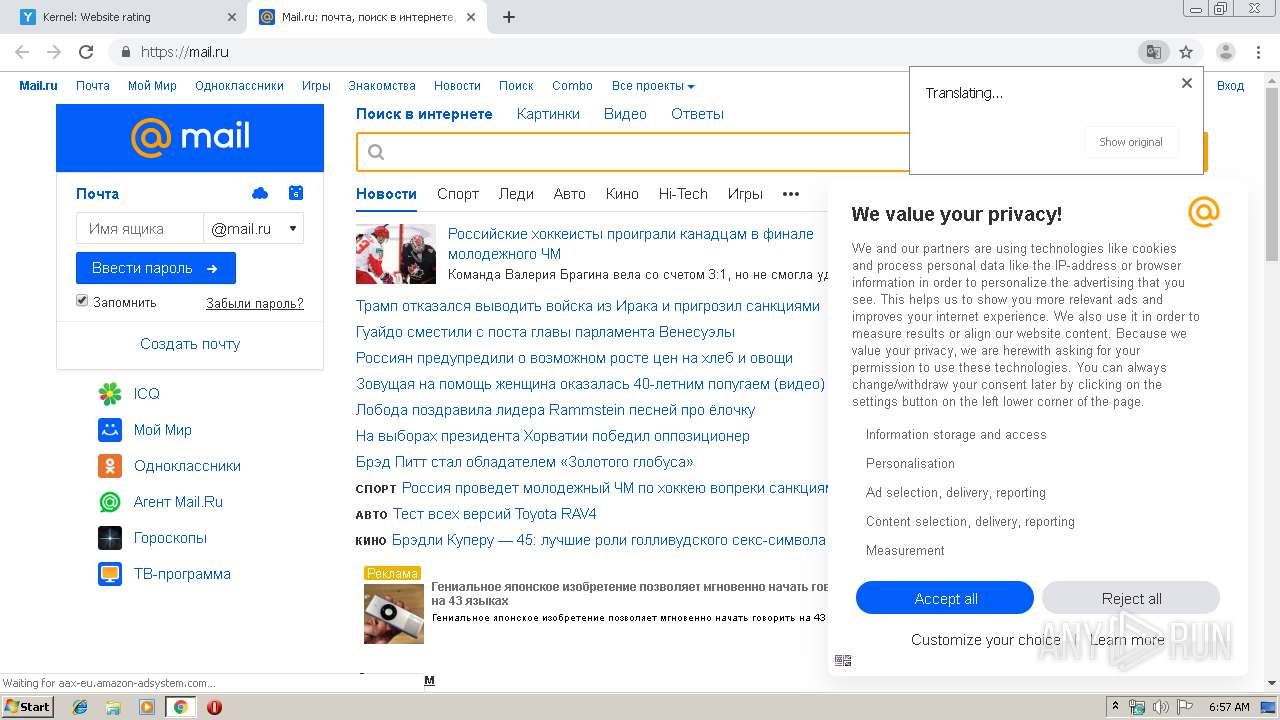1280x720 pixels.
Task: Click Show original in translate popup
Action: click(x=1131, y=142)
